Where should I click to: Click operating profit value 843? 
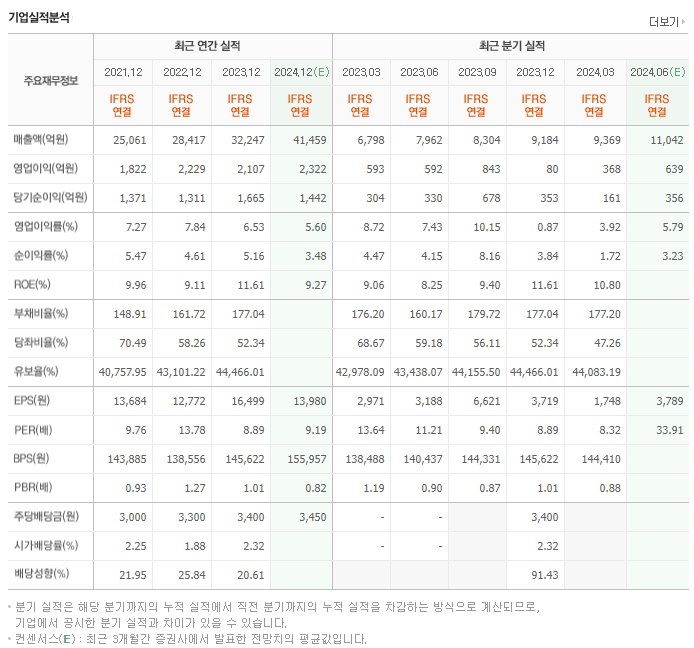click(x=491, y=169)
